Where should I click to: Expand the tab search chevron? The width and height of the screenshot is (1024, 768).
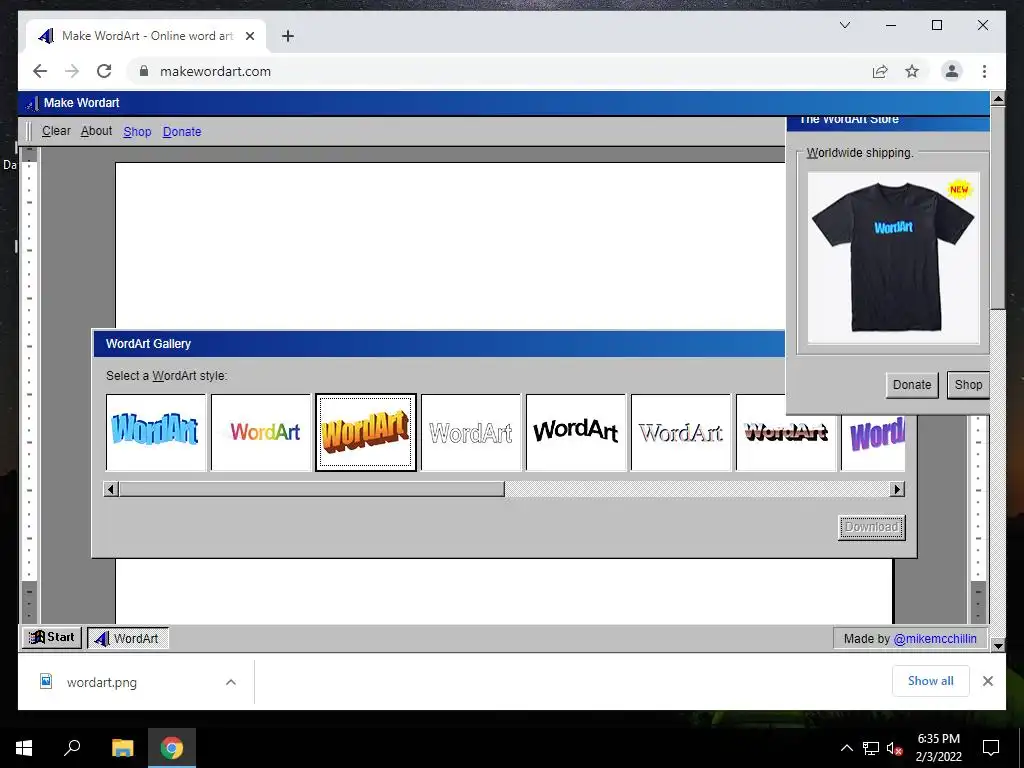[x=844, y=25]
